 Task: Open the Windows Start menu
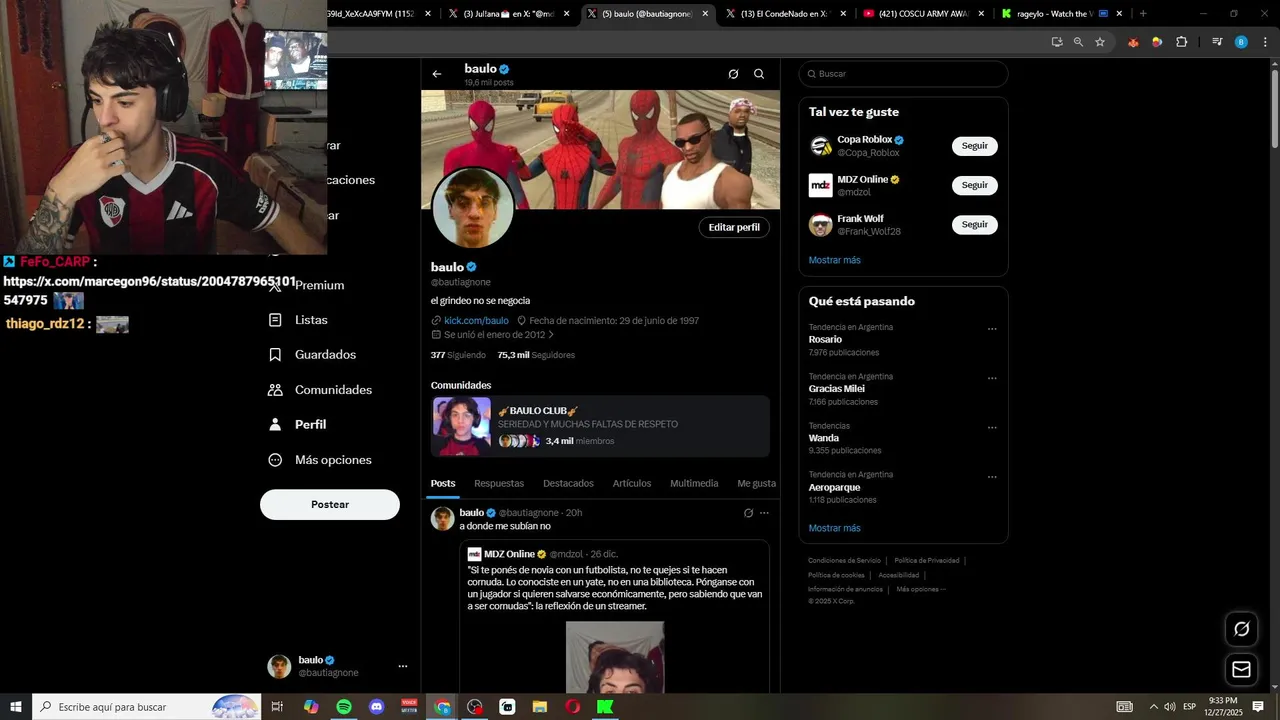tap(16, 707)
